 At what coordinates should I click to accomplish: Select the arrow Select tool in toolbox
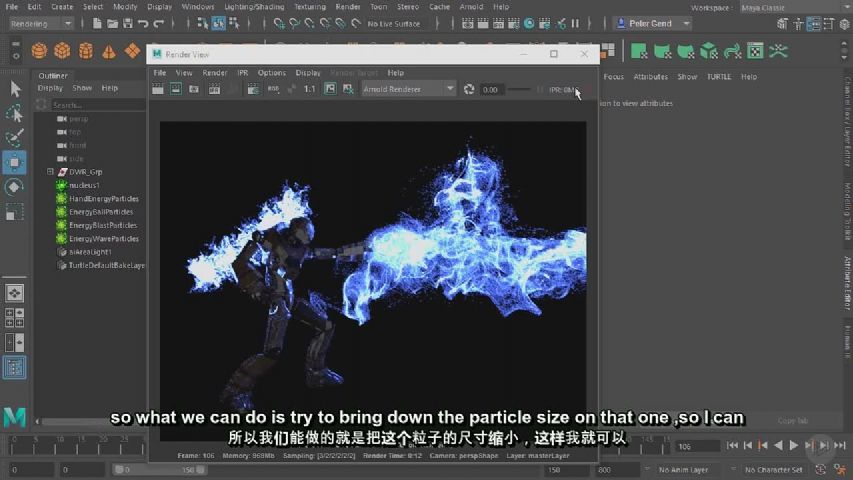[x=15, y=89]
